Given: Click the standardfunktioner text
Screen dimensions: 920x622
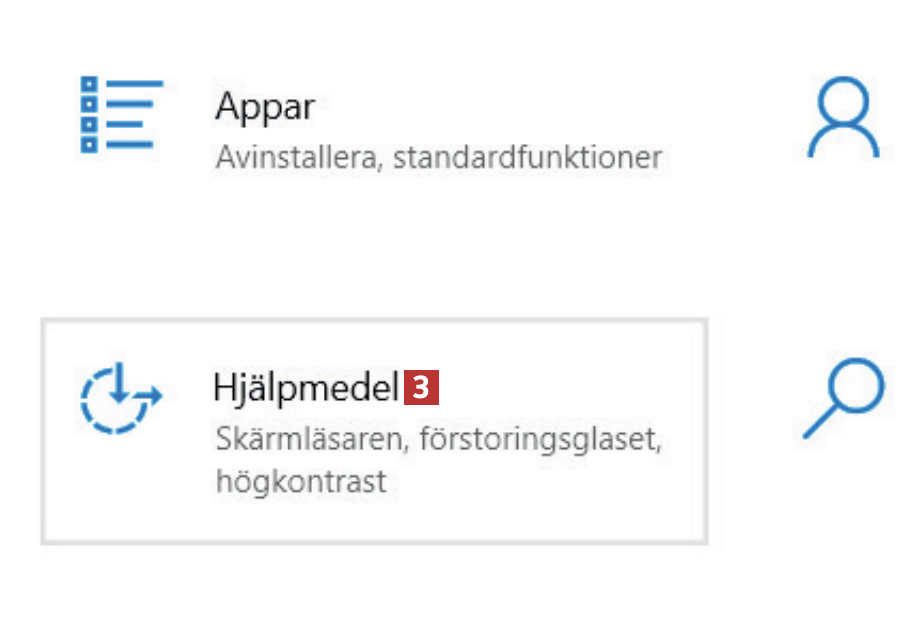Looking at the screenshot, I should 527,157.
